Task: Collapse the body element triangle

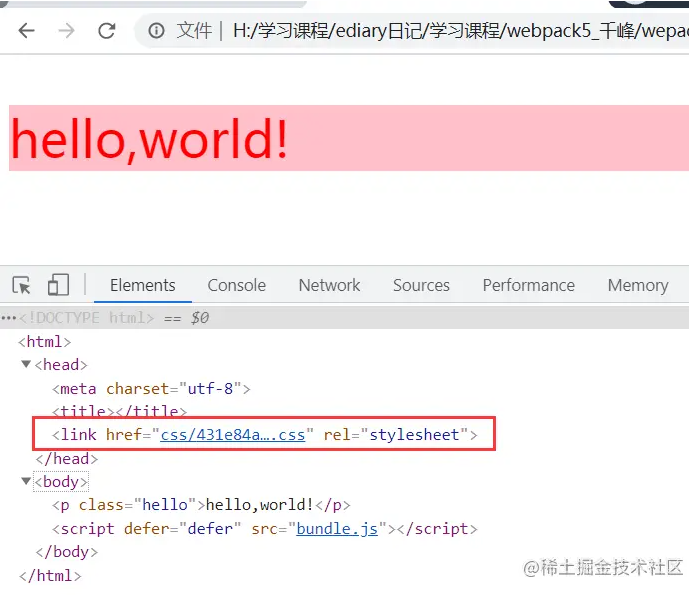Action: 26,481
